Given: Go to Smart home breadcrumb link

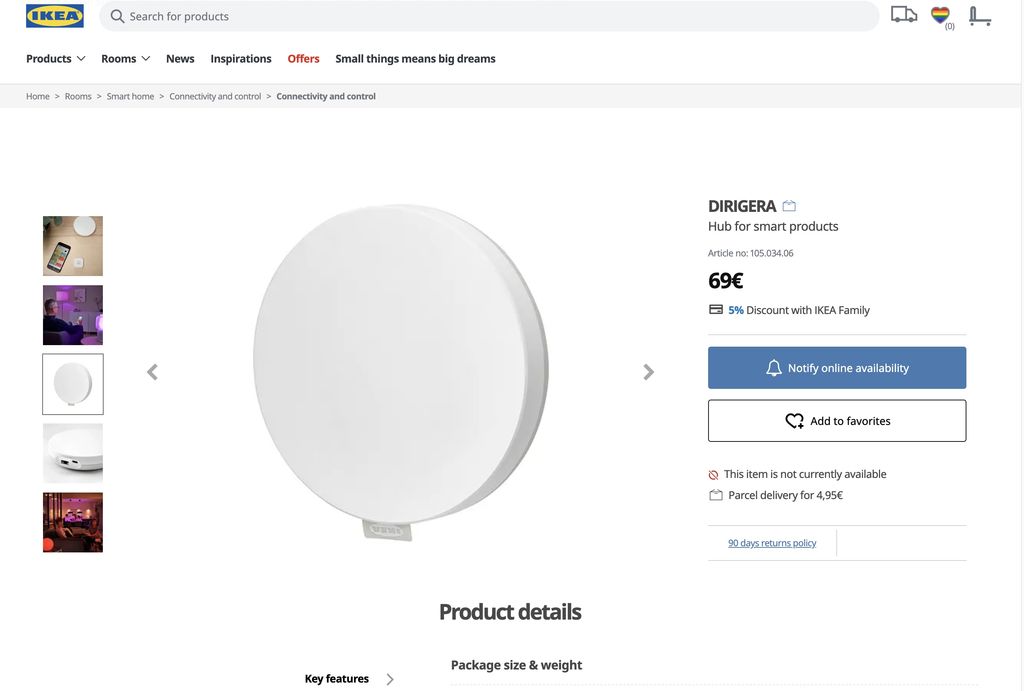Looking at the screenshot, I should coord(130,97).
